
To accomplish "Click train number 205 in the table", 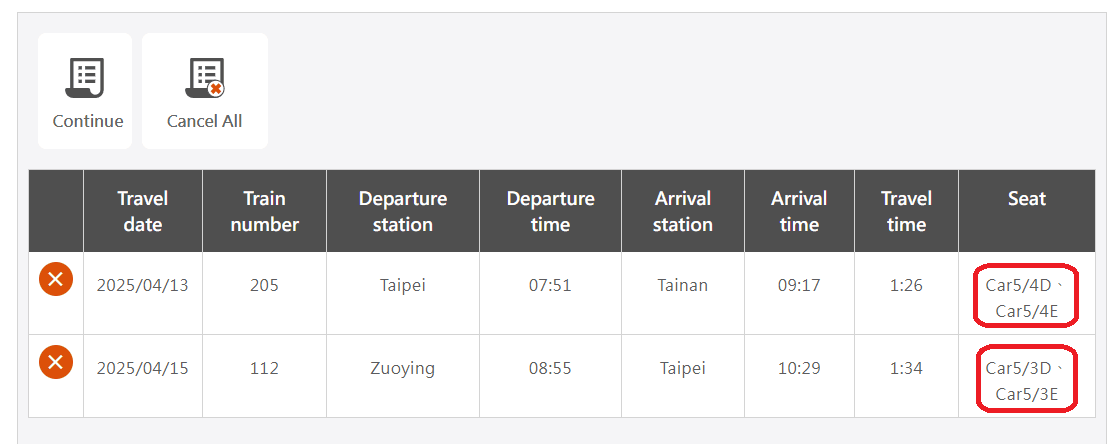I will [x=264, y=285].
